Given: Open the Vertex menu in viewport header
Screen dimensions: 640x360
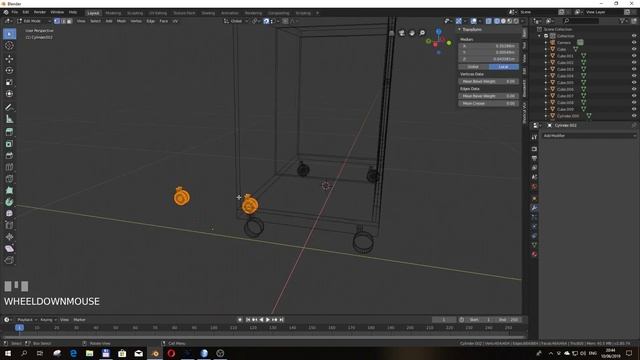Looking at the screenshot, I should point(136,21).
